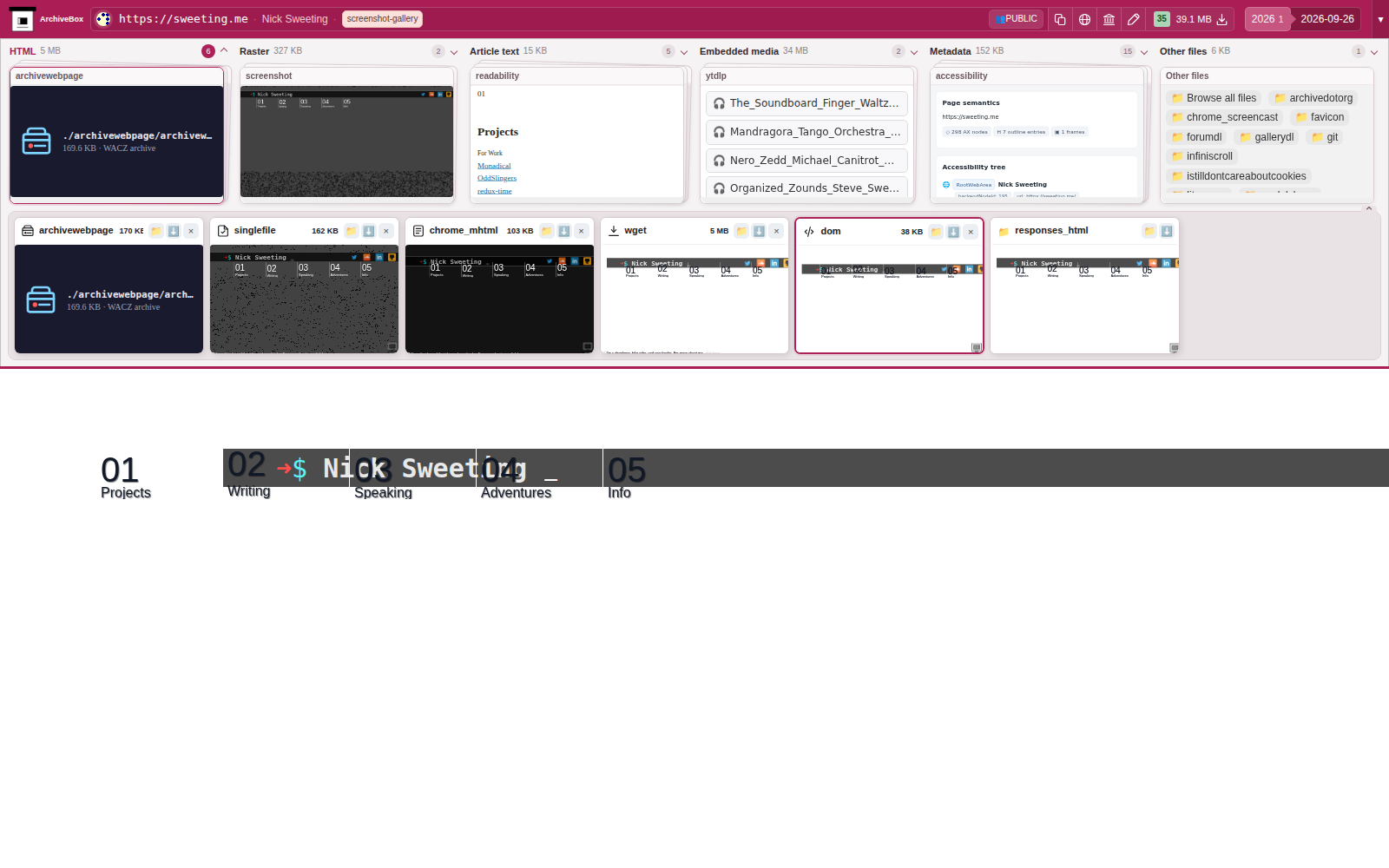Download the archivewebpage card output
Viewport: 1389px width, 868px height.
(174, 231)
